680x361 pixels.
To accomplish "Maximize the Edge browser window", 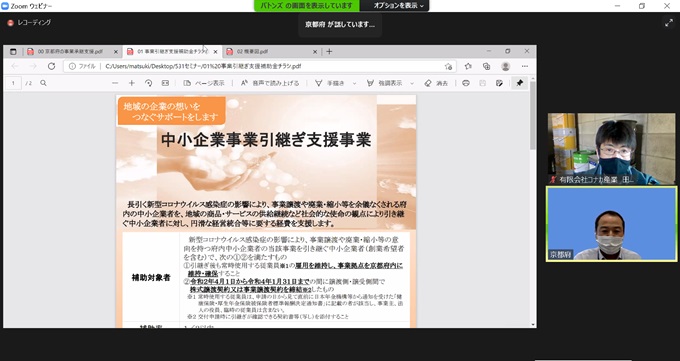I will pyautogui.click(x=508, y=51).
